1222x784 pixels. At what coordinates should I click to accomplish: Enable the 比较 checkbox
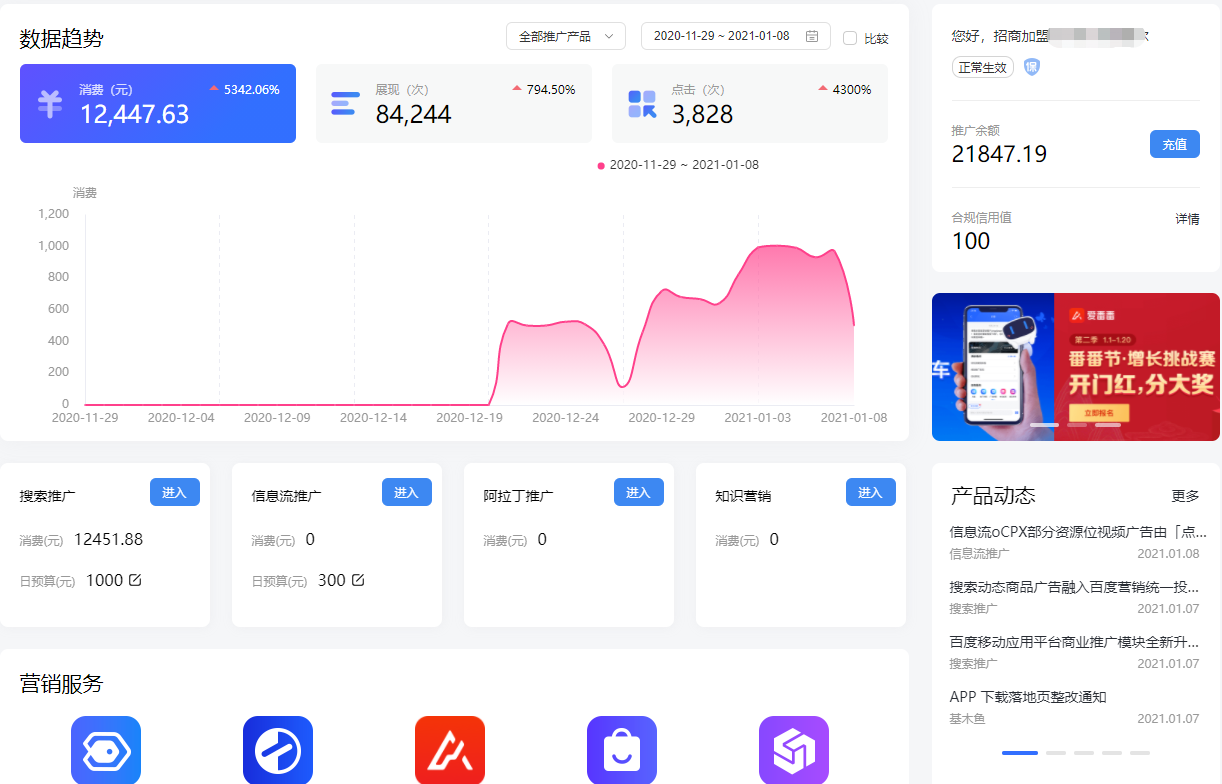tap(850, 38)
